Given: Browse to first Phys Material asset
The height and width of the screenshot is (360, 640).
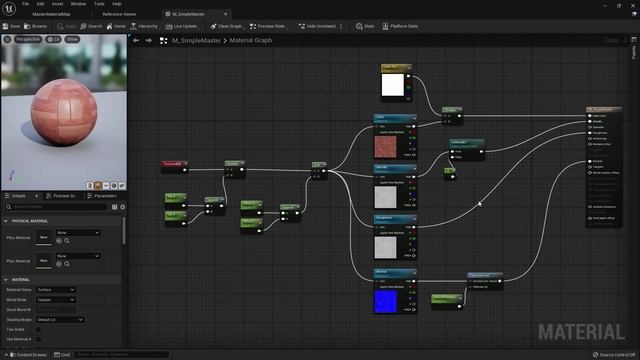Looking at the screenshot, I should 67,241.
